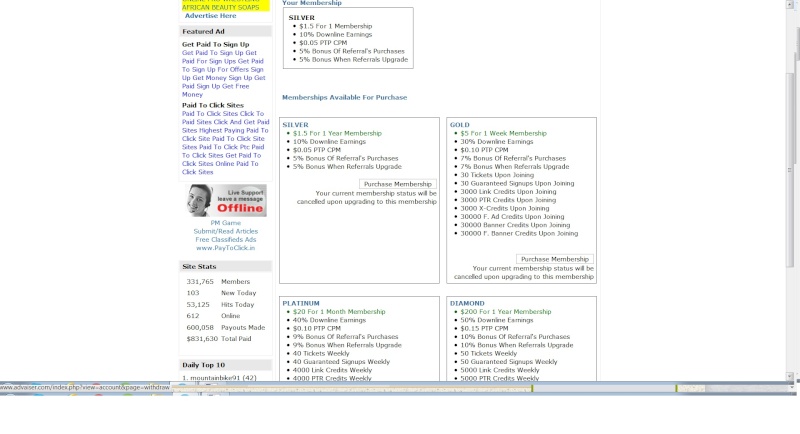This screenshot has height=434, width=800.
Task: Click the African Beauty Soaps highlighted ad
Action: (x=220, y=7)
